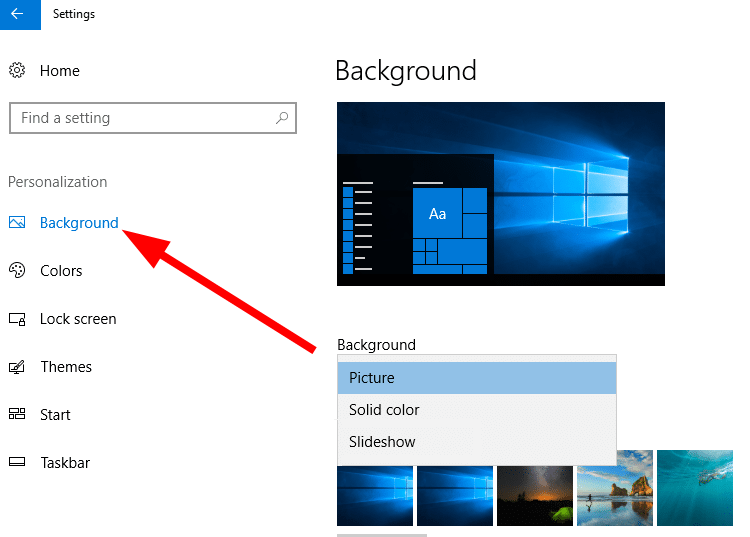Viewport: 750px width, 537px height.
Task: Click the desktop background preview image
Action: click(501, 194)
